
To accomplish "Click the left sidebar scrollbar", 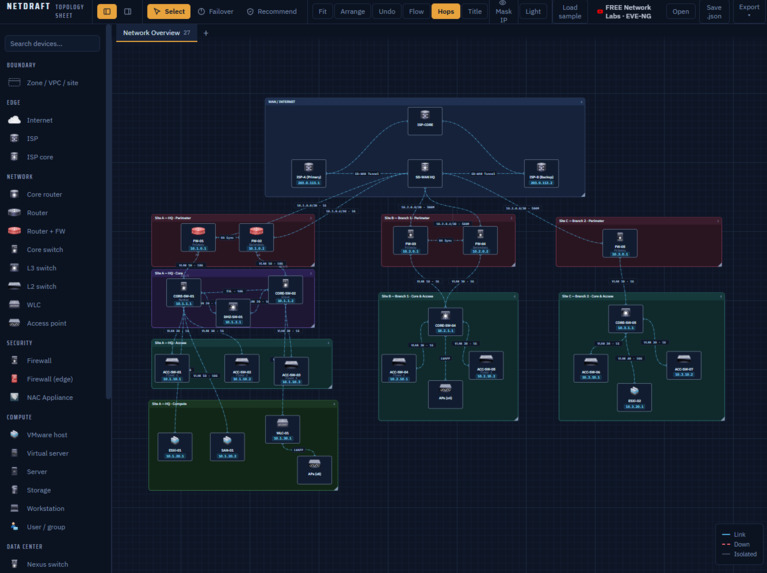I will click(x=108, y=210).
